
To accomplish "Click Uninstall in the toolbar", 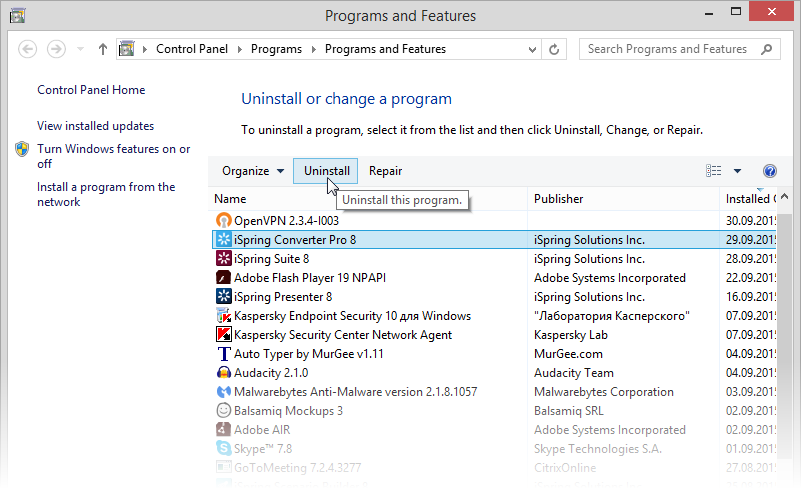I will tap(326, 171).
